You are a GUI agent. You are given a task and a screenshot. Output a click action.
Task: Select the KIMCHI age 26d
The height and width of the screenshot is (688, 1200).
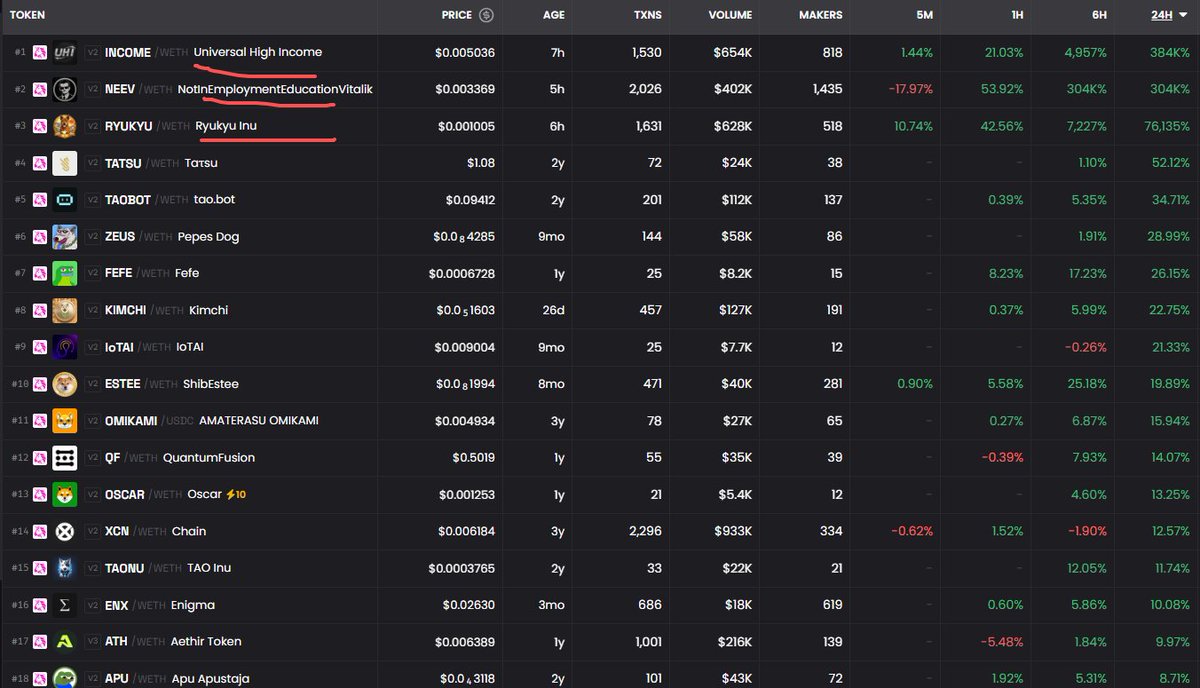[553, 310]
